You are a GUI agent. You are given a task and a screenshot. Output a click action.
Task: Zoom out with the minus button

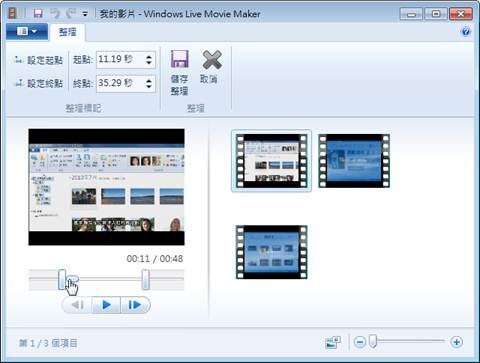[x=360, y=342]
